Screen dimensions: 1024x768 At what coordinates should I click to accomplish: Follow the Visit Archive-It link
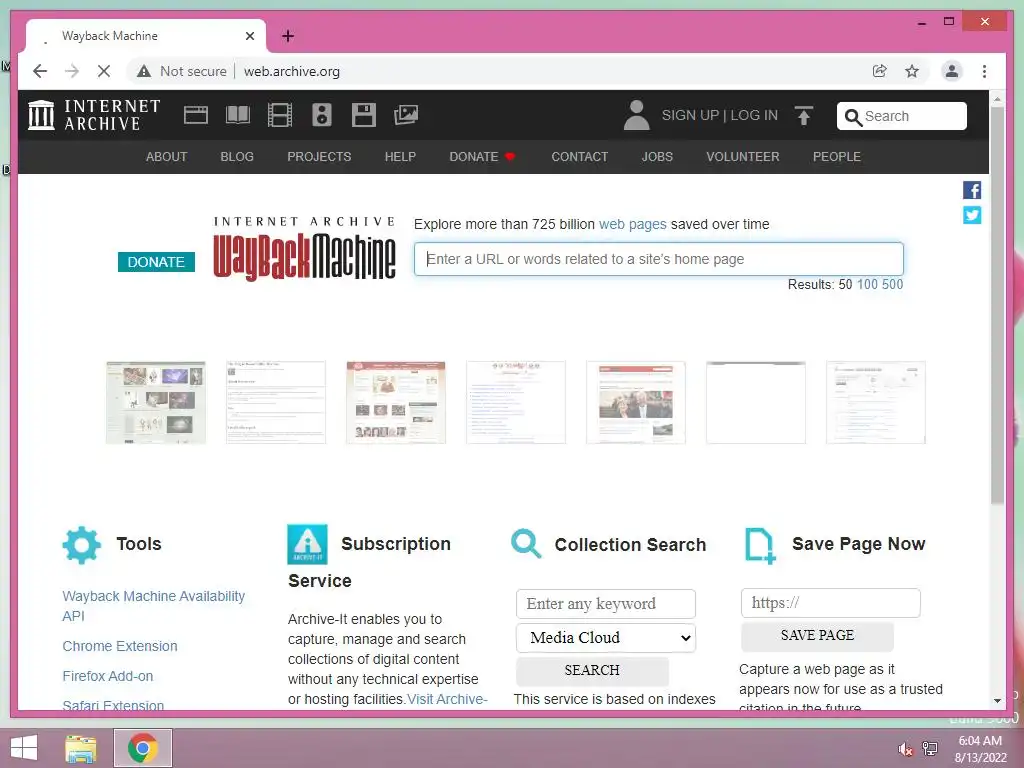447,699
